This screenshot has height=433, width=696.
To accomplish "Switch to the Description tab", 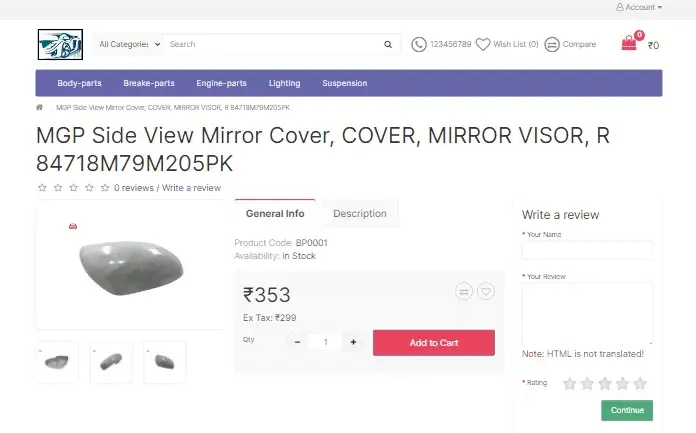I will coord(359,213).
